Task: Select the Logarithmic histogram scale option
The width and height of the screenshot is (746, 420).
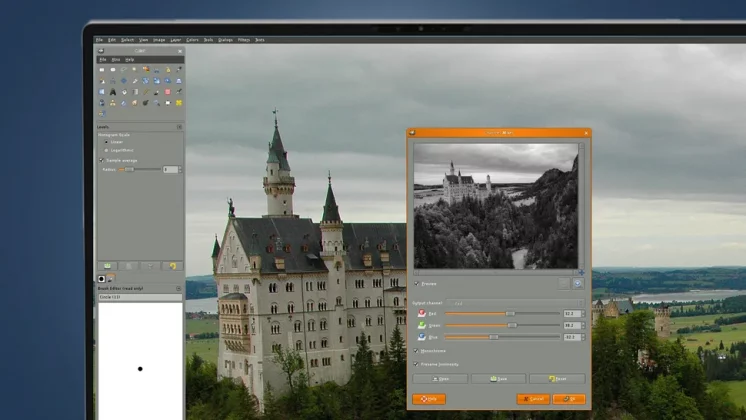Action: tap(107, 150)
